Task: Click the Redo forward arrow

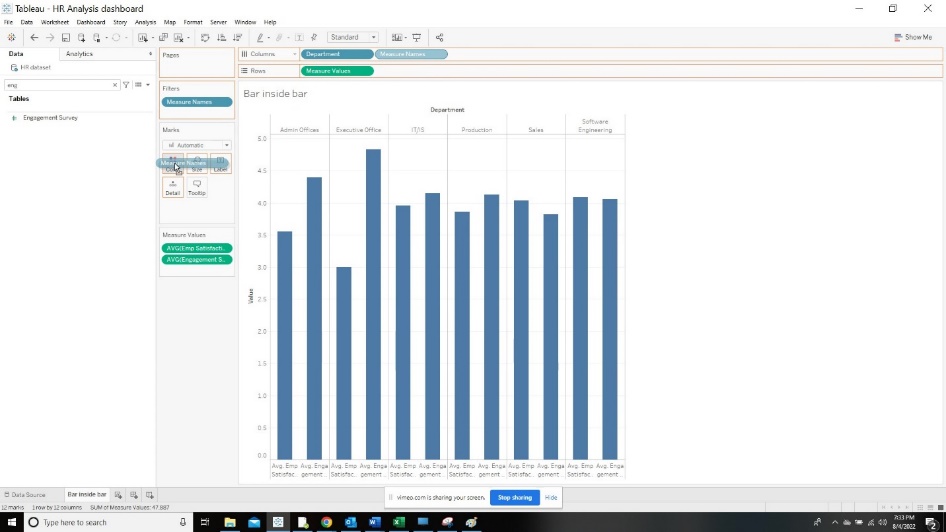Action: [50, 37]
